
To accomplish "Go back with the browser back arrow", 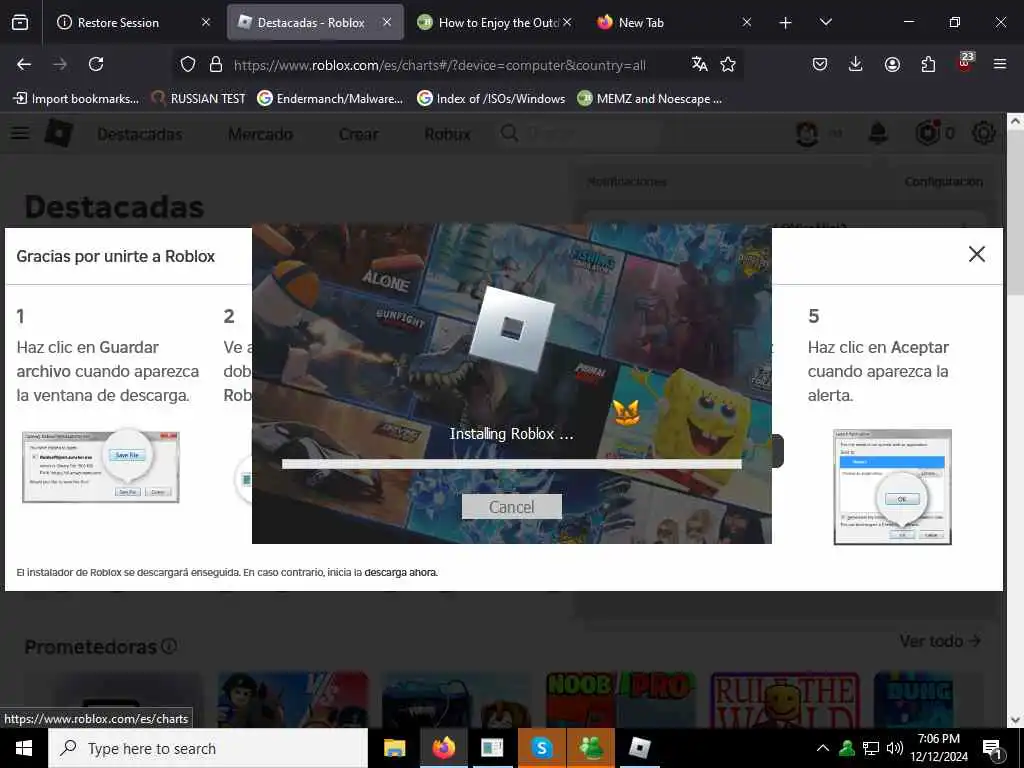I will [x=24, y=64].
